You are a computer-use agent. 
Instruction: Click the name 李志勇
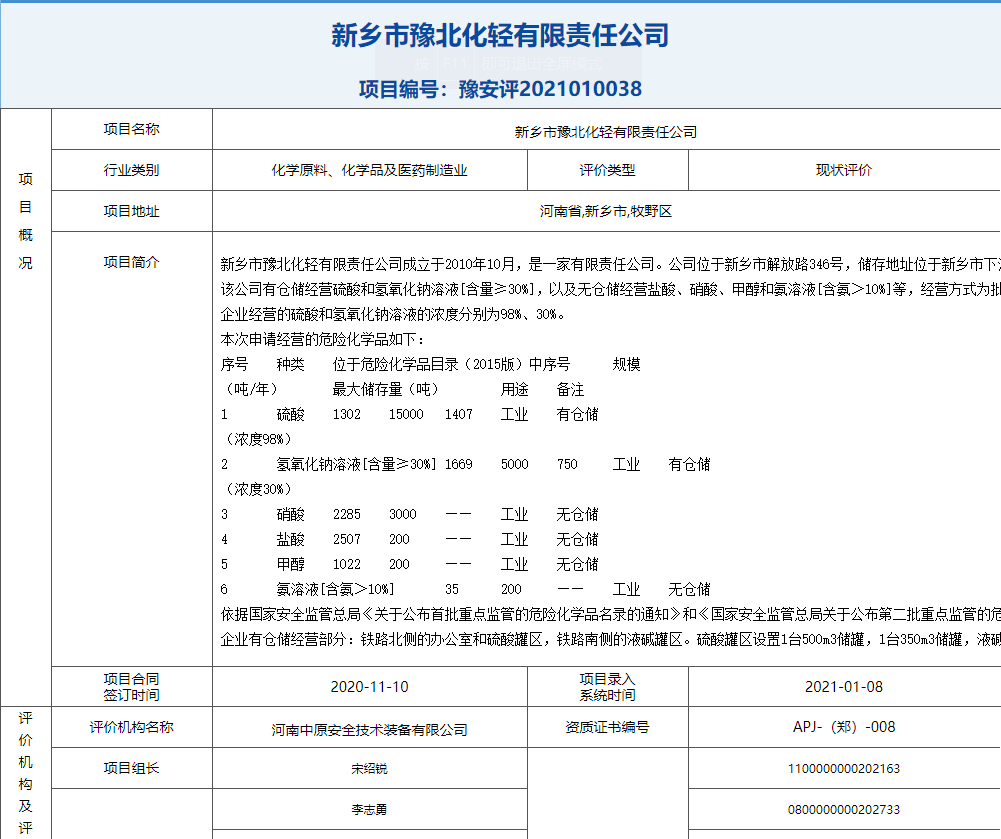click(370, 810)
